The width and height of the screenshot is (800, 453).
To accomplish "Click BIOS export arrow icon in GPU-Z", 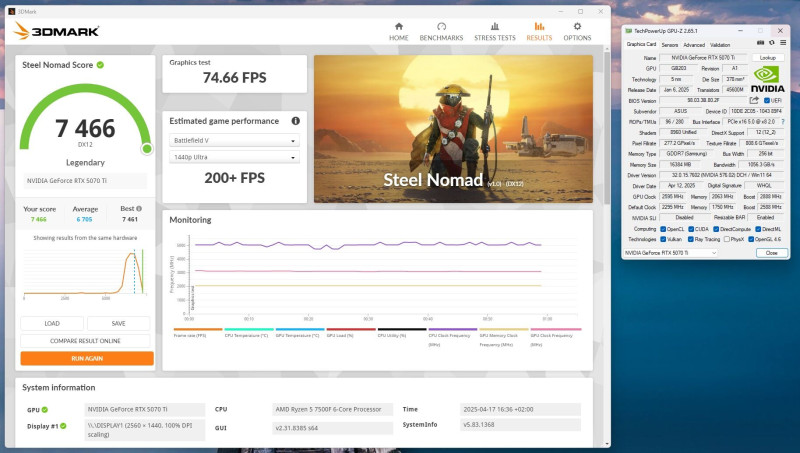I will [754, 100].
